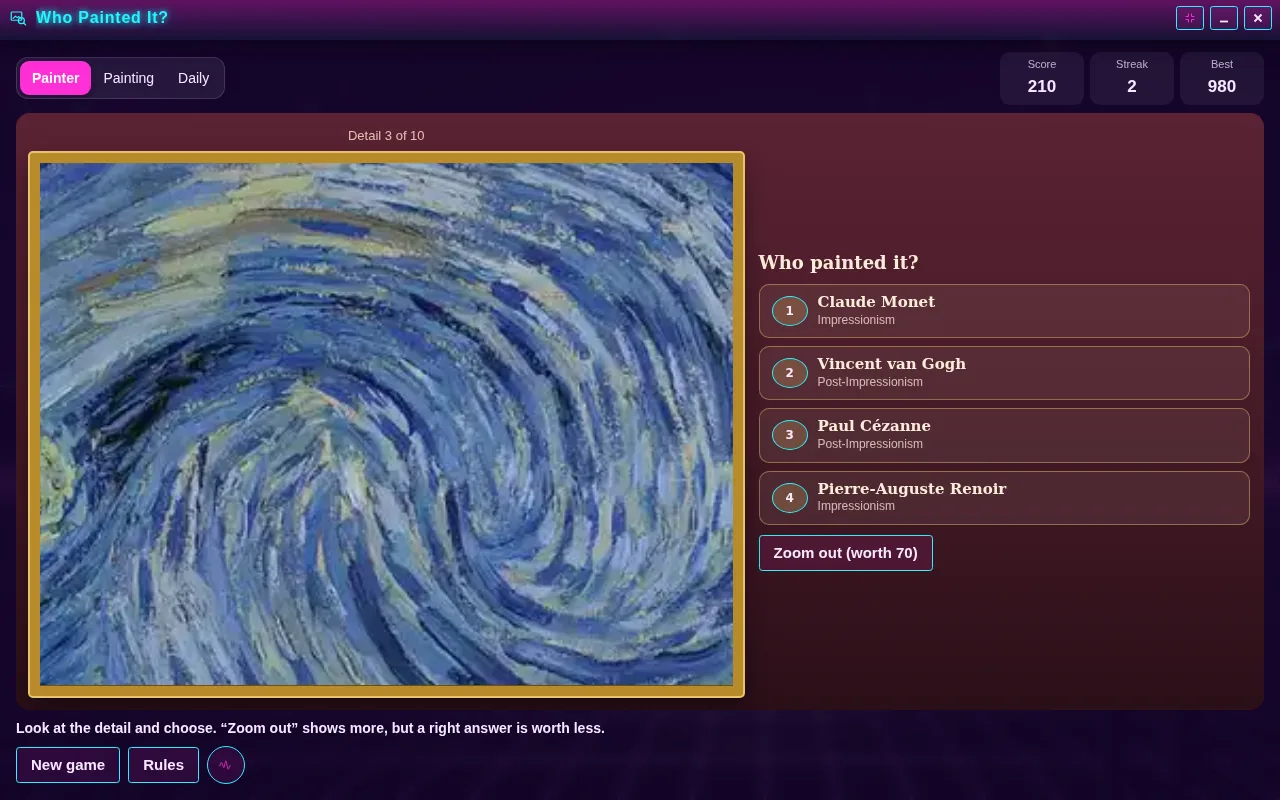Viewport: 1280px width, 800px height.
Task: Click the compact mode icon in title bar
Action: pos(1190,18)
